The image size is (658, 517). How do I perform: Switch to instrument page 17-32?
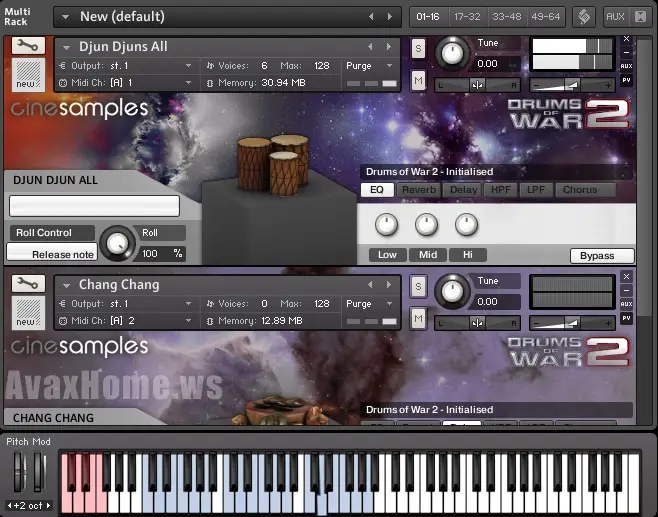pyautogui.click(x=467, y=17)
